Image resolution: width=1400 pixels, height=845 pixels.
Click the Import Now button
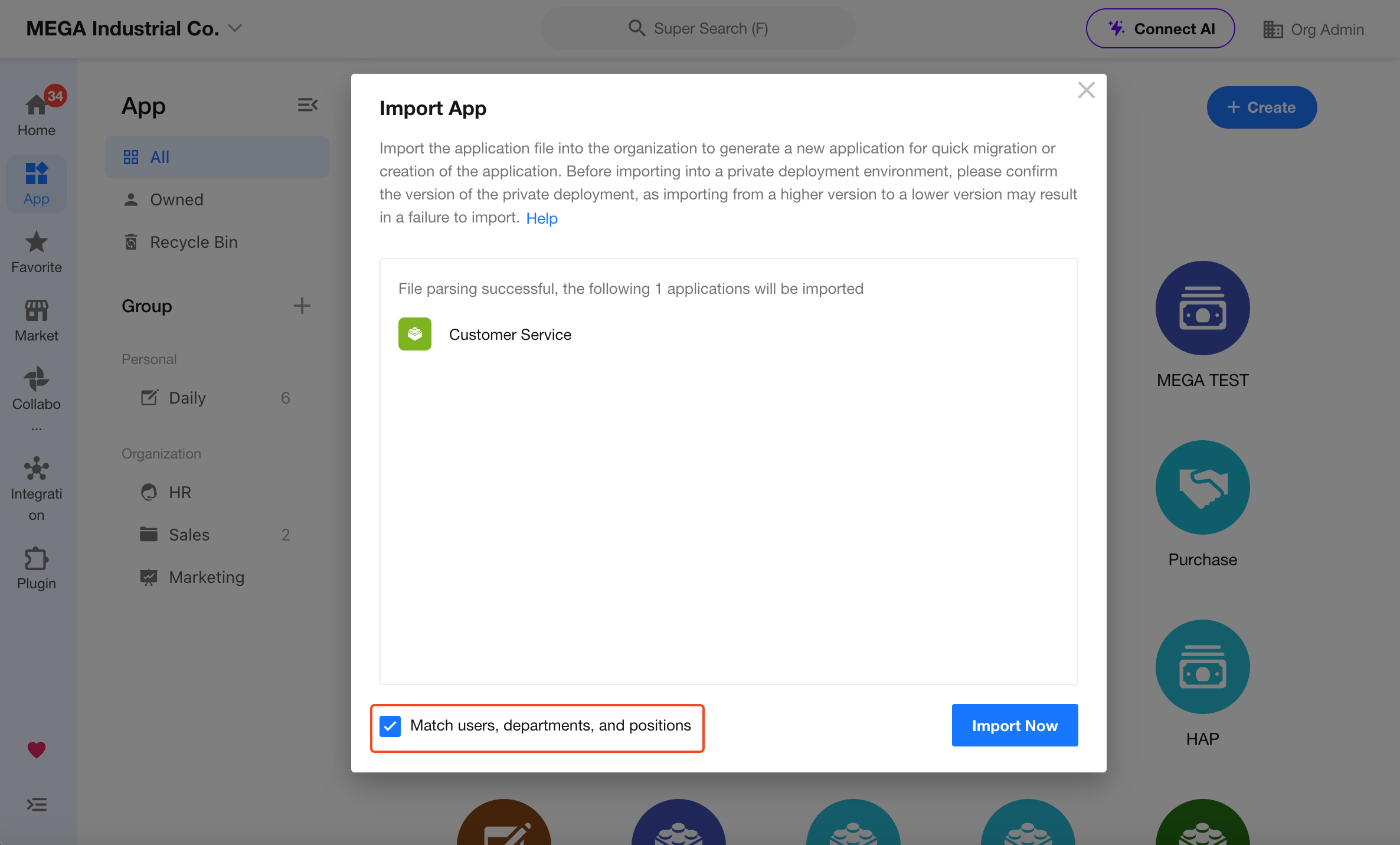[x=1015, y=725]
